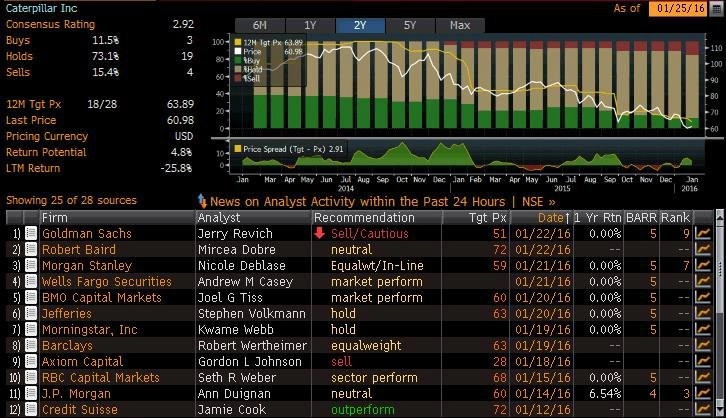The width and height of the screenshot is (726, 418).
Task: Select Morgan Stanley firm name
Action: pos(87,266)
